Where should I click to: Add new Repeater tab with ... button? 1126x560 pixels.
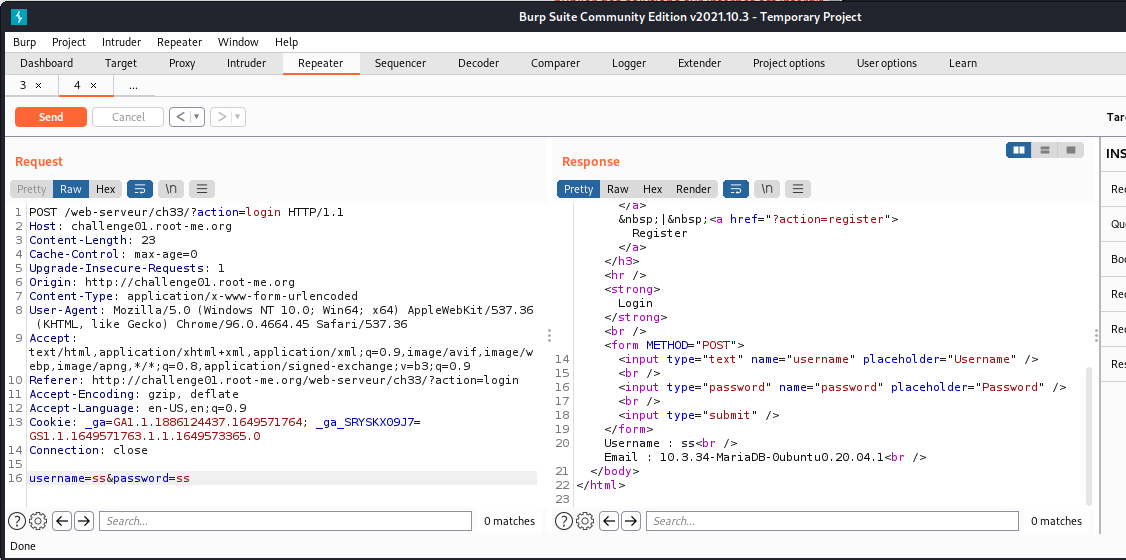coord(133,85)
